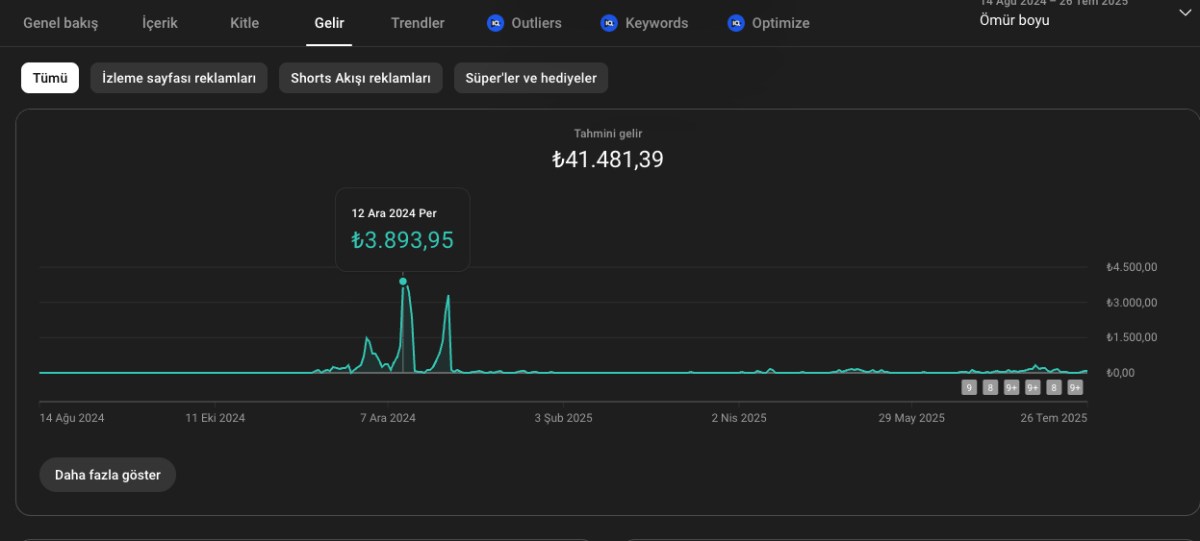
Task: Filter by Süper'ler ve hediyeler
Action: click(531, 78)
